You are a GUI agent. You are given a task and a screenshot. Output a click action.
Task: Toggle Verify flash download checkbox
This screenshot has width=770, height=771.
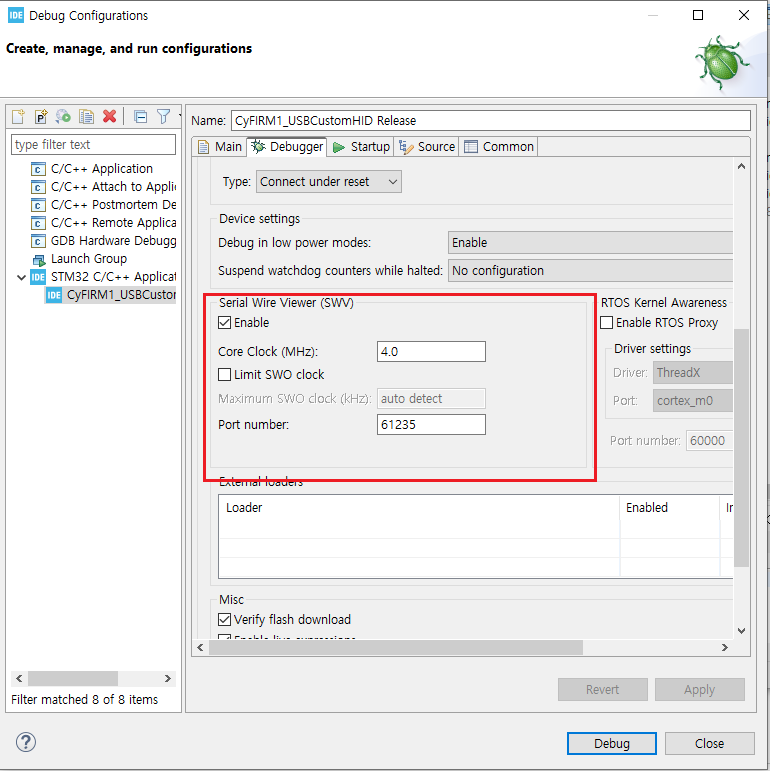coord(225,620)
